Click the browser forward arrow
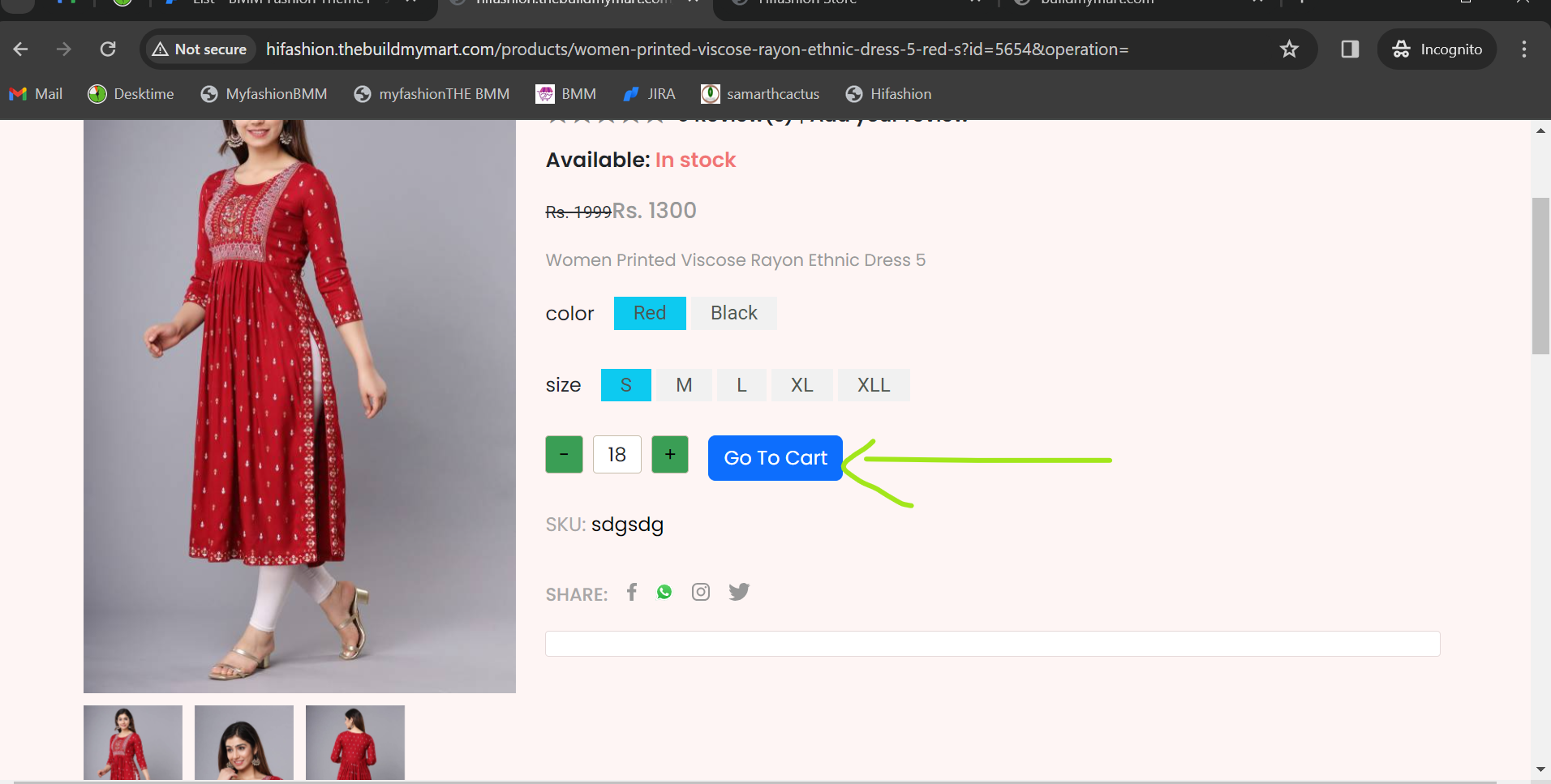The image size is (1551, 784). (64, 49)
